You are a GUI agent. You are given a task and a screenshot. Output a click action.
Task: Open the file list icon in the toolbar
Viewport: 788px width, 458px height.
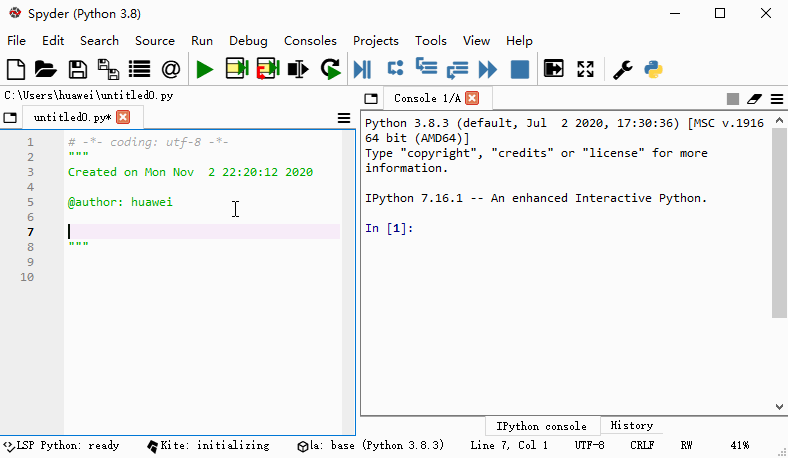coord(139,69)
